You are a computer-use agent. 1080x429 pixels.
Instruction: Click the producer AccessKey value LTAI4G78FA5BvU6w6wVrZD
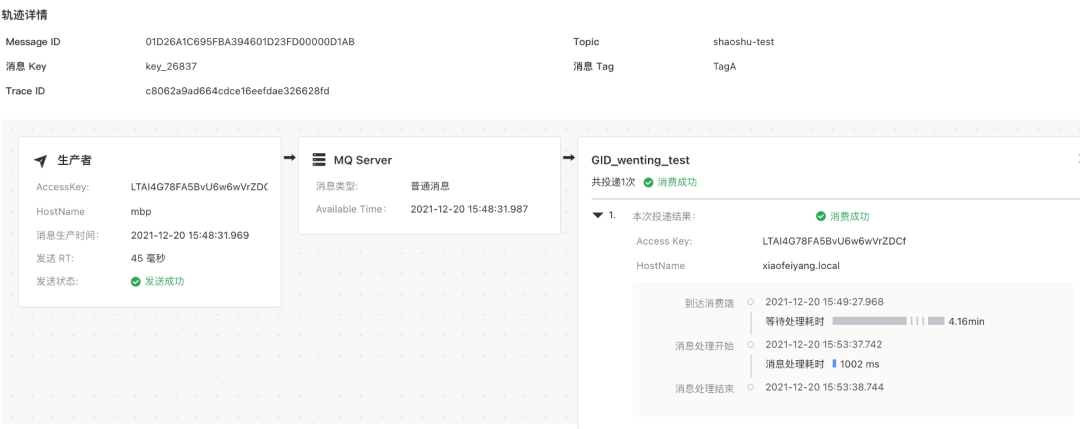(199, 187)
